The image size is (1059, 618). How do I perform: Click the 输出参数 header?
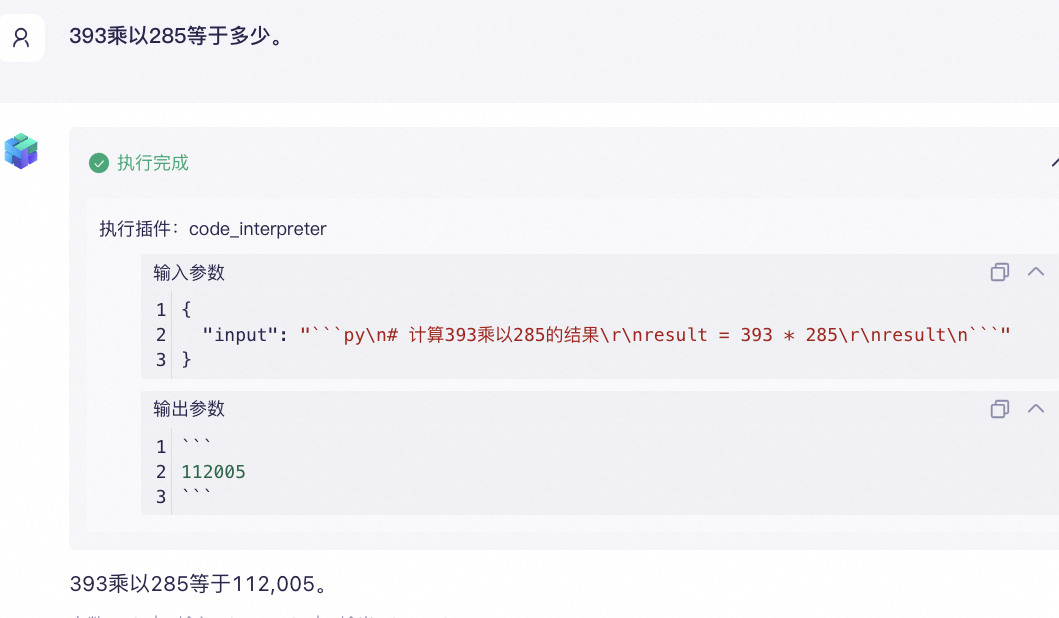189,408
